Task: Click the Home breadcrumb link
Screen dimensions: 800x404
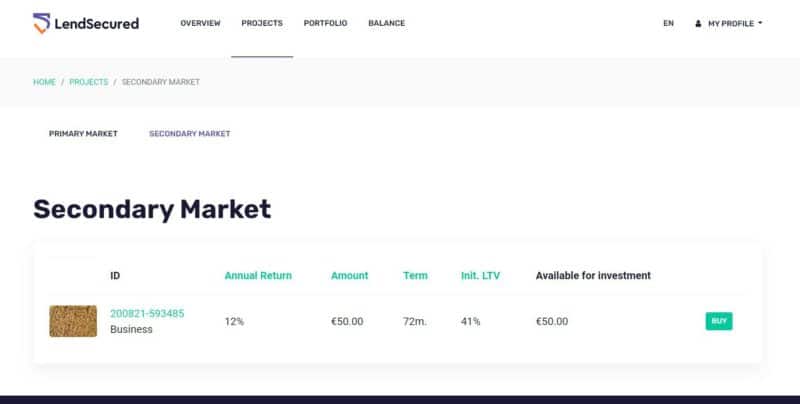Action: pyautogui.click(x=44, y=82)
